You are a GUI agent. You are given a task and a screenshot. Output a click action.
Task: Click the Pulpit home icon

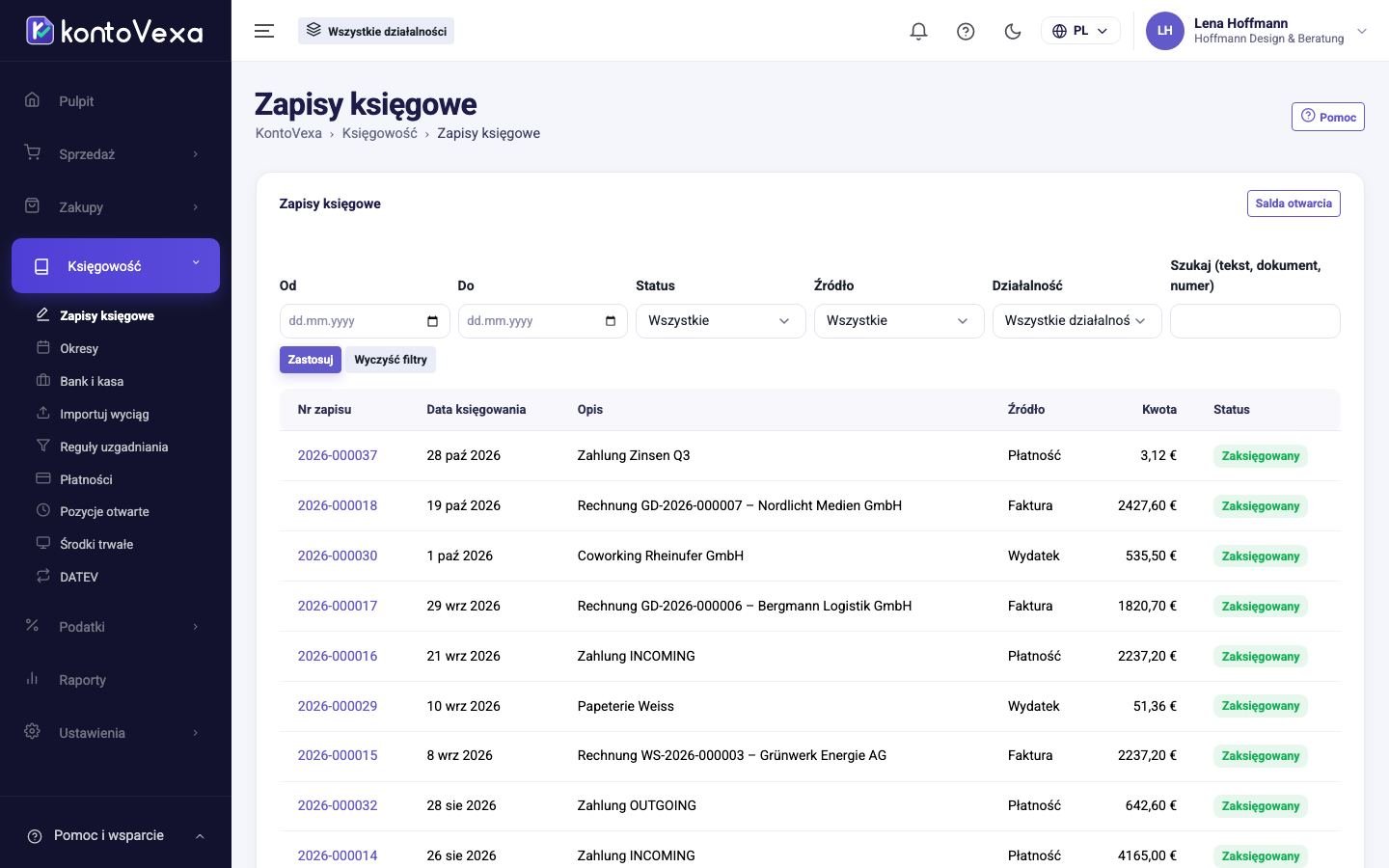(x=32, y=99)
